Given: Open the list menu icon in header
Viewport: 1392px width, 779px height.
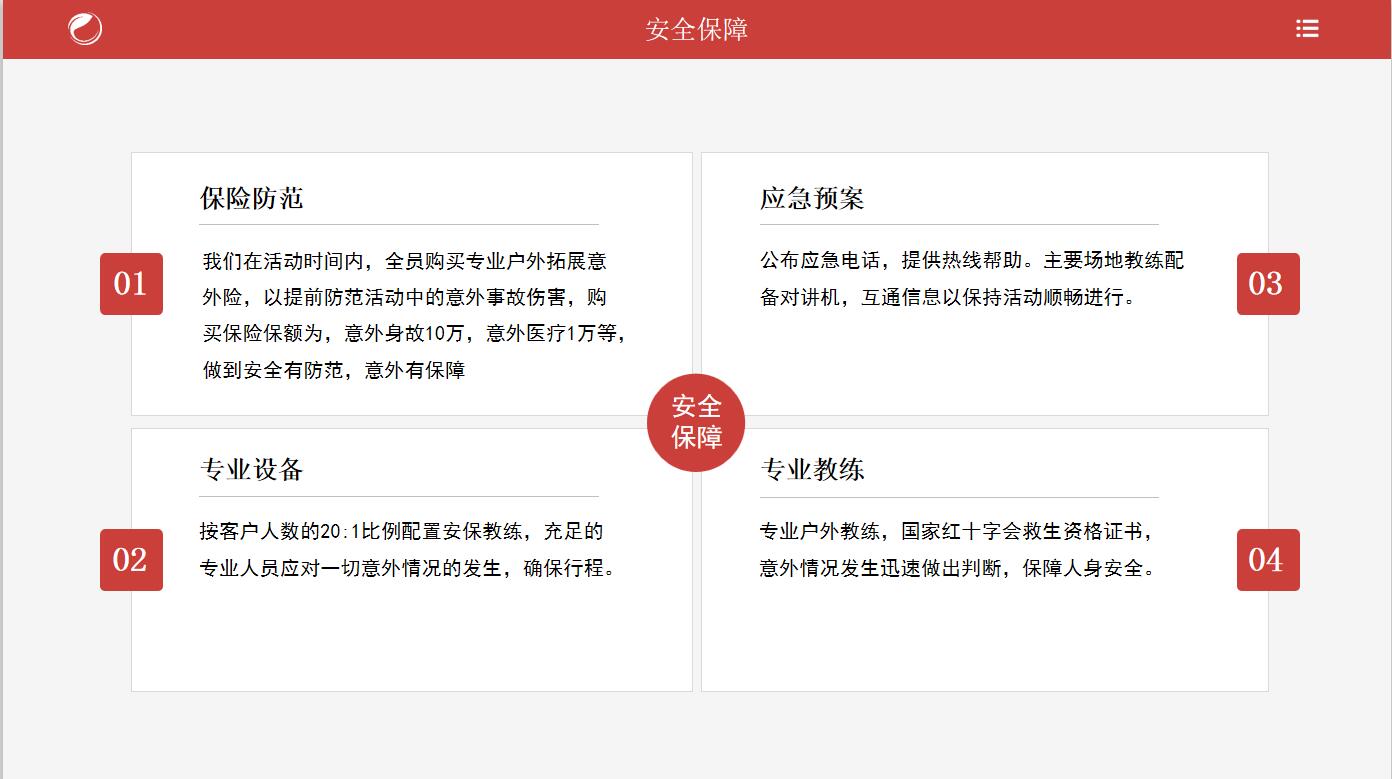Looking at the screenshot, I should [1306, 29].
